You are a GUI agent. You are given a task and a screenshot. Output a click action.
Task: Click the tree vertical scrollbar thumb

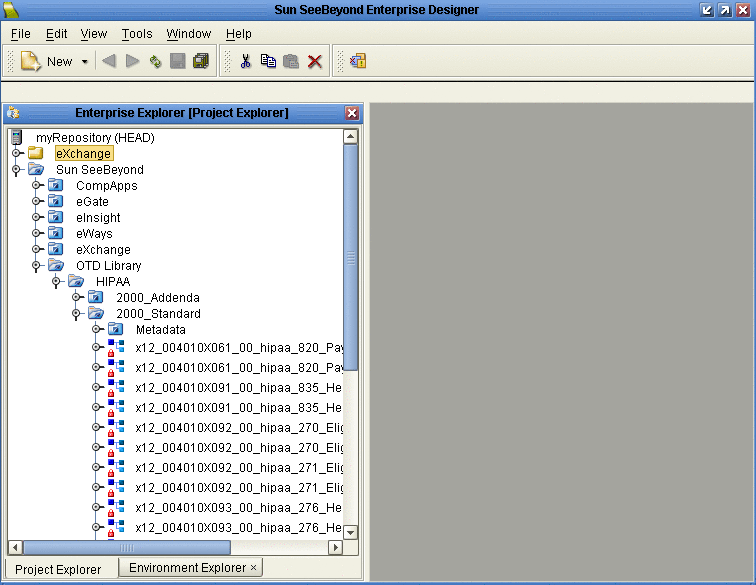point(351,258)
